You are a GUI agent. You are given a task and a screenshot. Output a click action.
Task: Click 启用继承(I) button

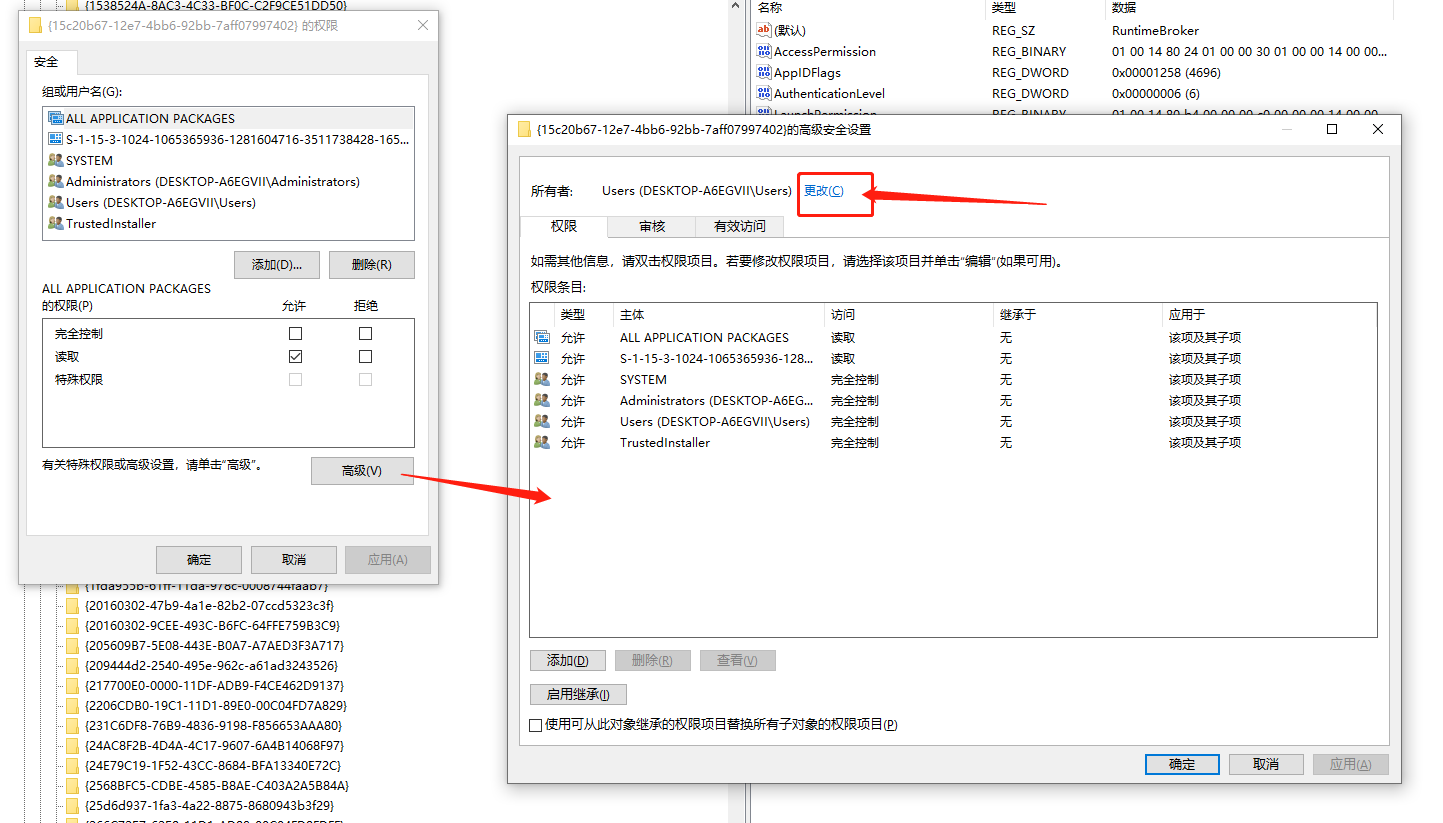[578, 694]
